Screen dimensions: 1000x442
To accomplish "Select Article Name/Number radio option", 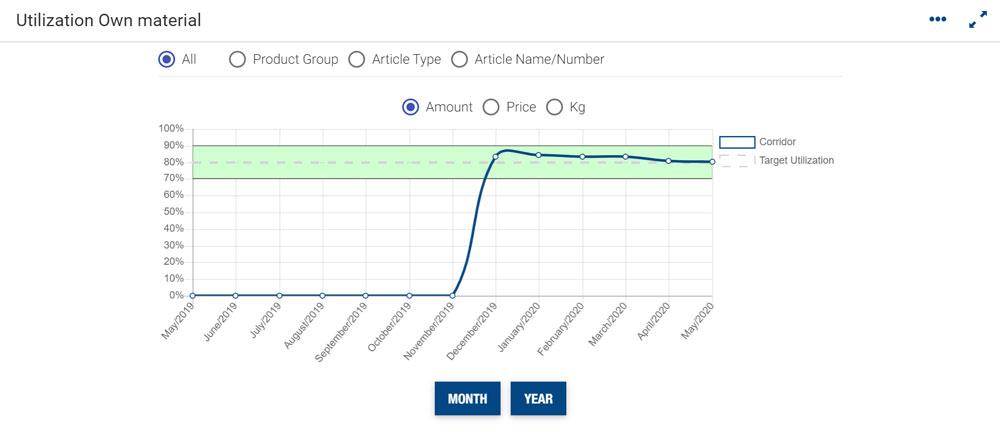I will 460,59.
